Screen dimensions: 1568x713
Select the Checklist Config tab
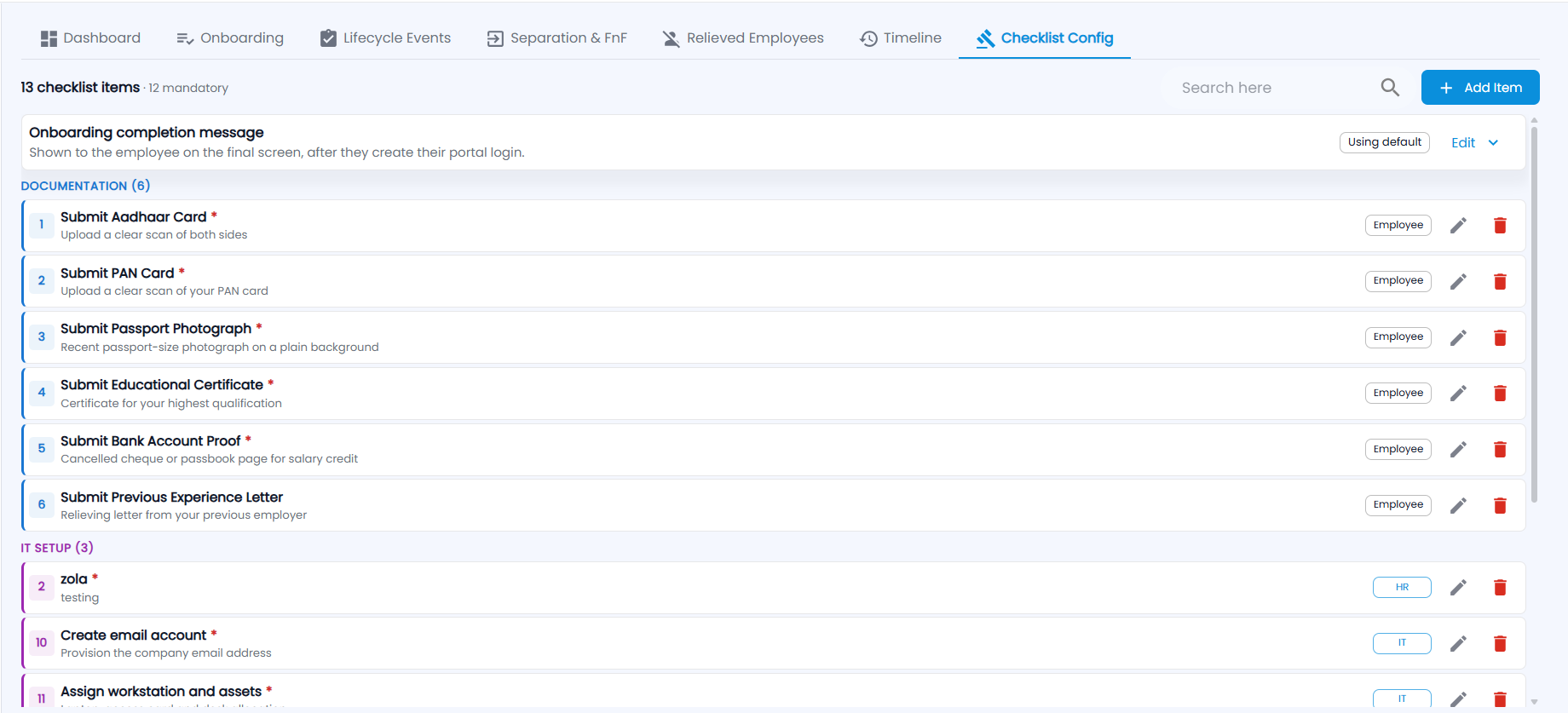click(x=1045, y=38)
